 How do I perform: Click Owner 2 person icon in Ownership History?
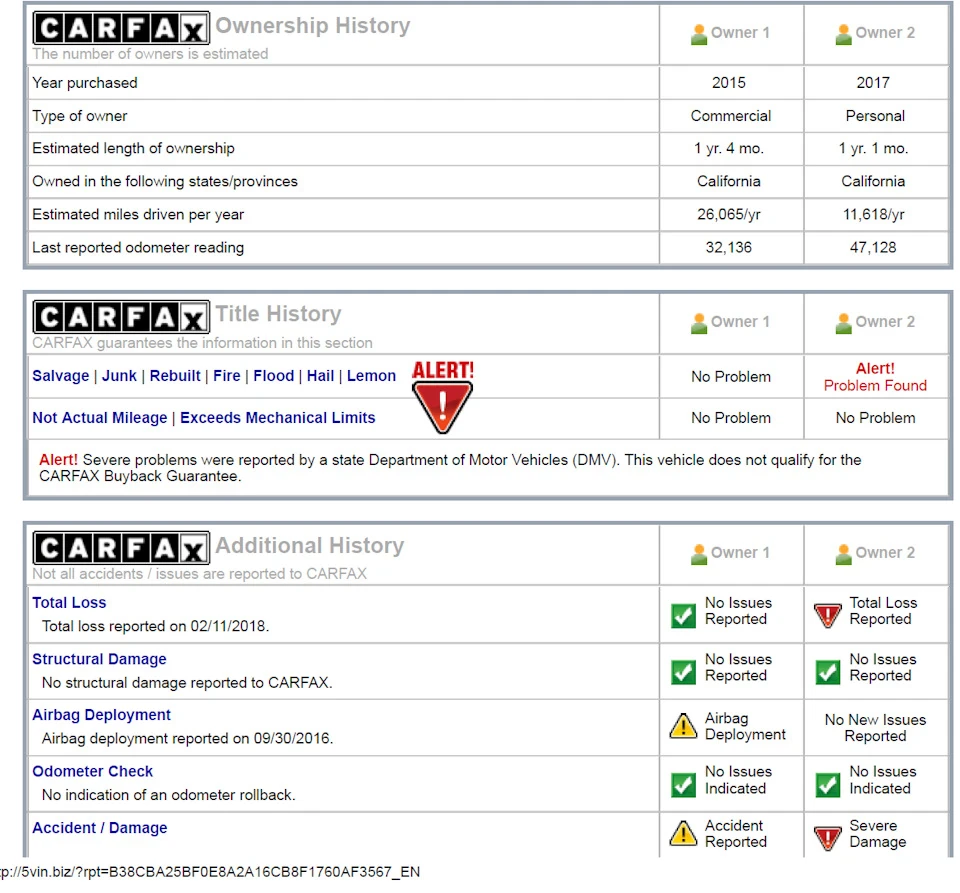(x=843, y=34)
